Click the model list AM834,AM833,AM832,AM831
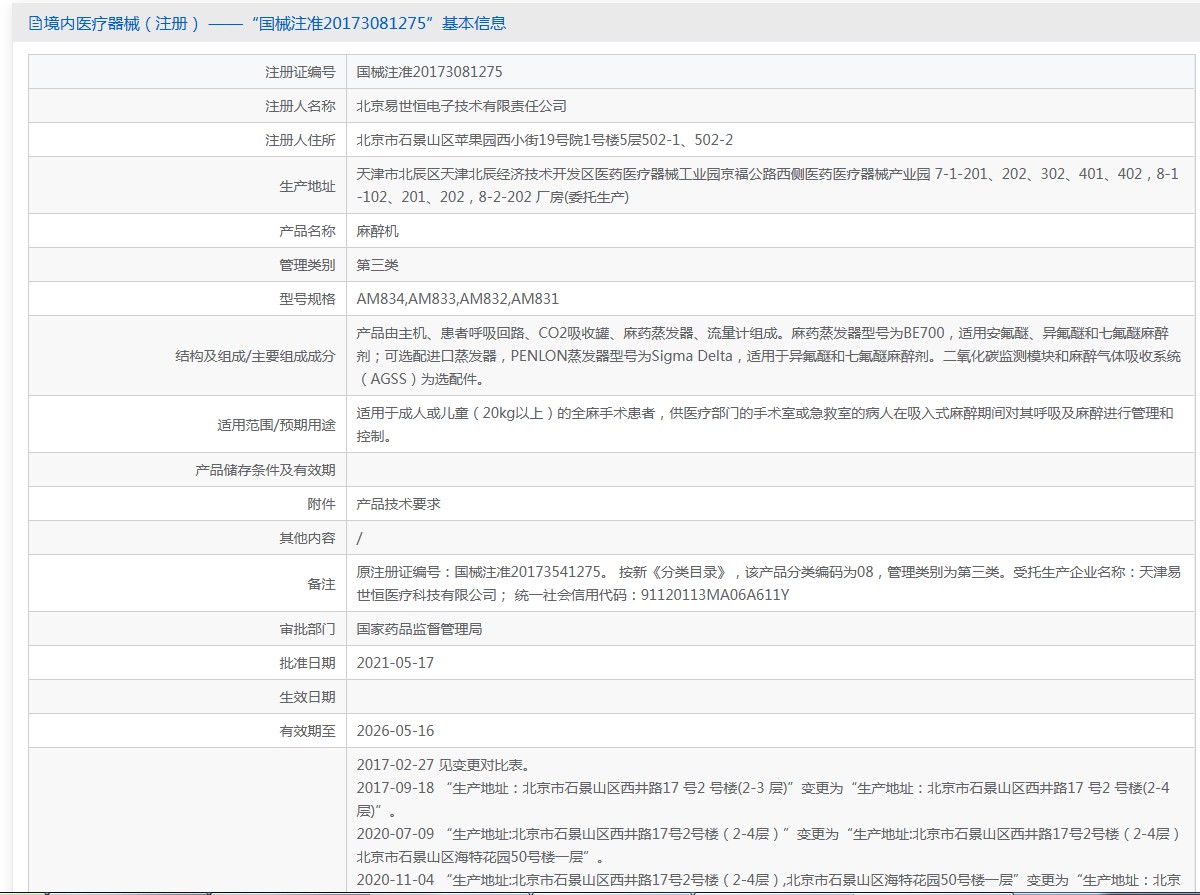1200x895 pixels. coord(457,299)
